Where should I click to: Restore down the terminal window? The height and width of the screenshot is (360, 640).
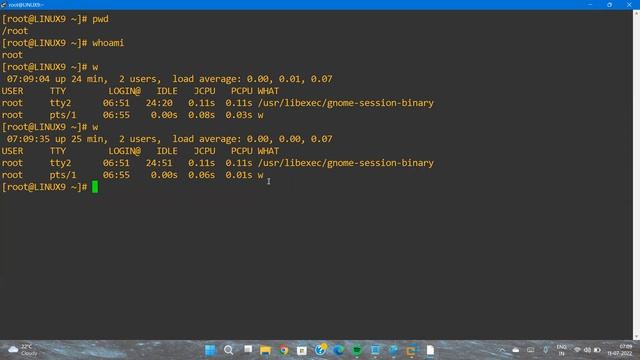coord(609,4)
